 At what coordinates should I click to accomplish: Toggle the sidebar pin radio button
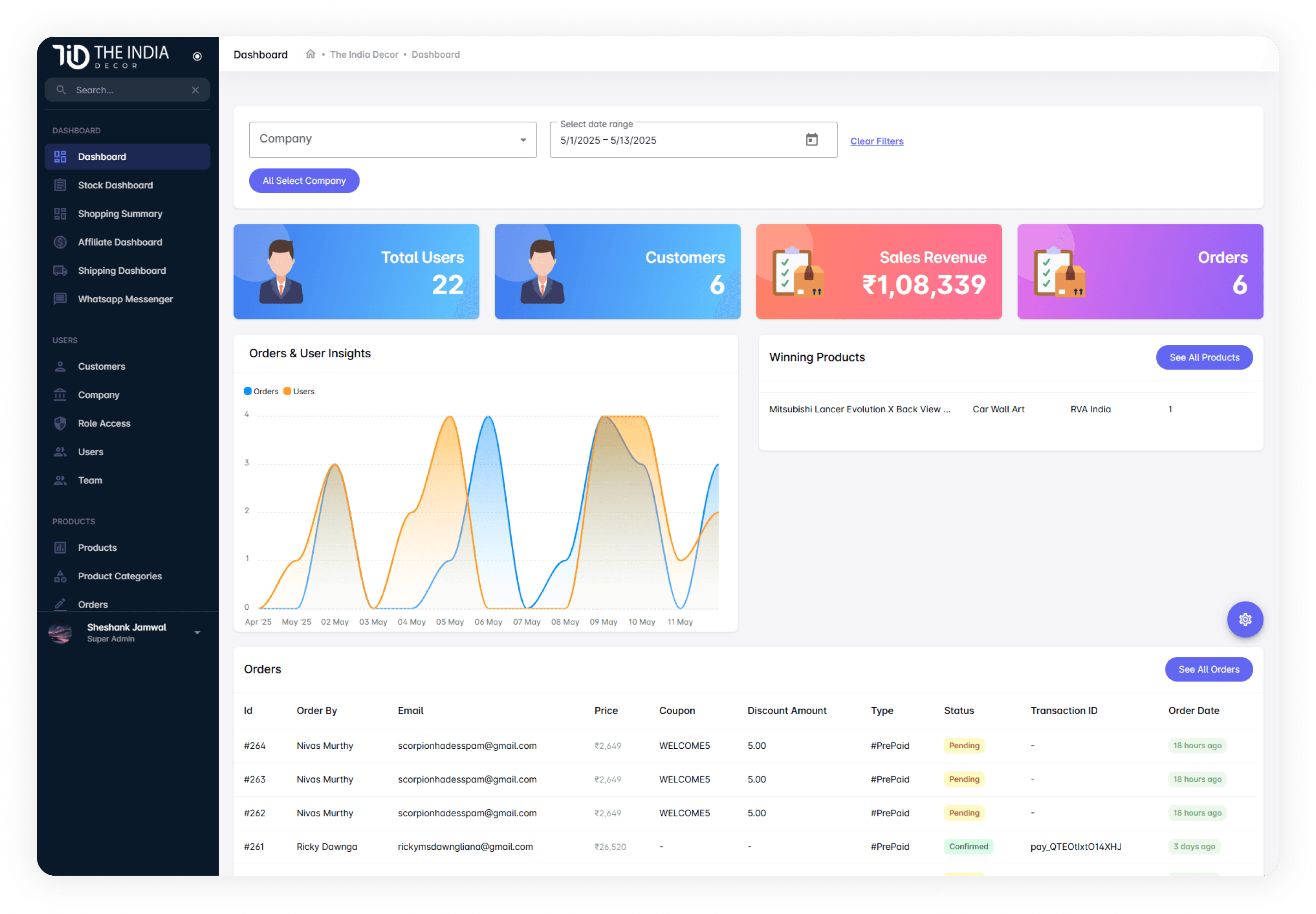(x=197, y=56)
